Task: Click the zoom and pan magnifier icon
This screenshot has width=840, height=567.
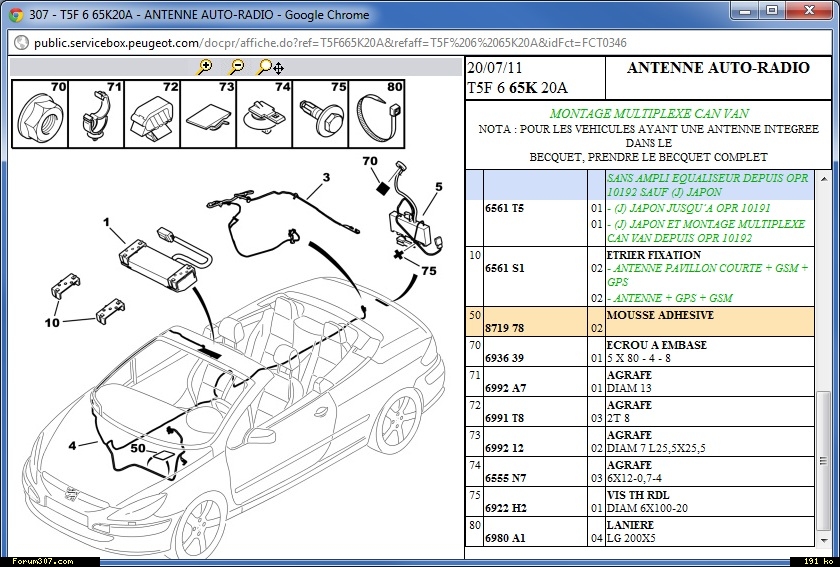Action: pyautogui.click(x=271, y=67)
